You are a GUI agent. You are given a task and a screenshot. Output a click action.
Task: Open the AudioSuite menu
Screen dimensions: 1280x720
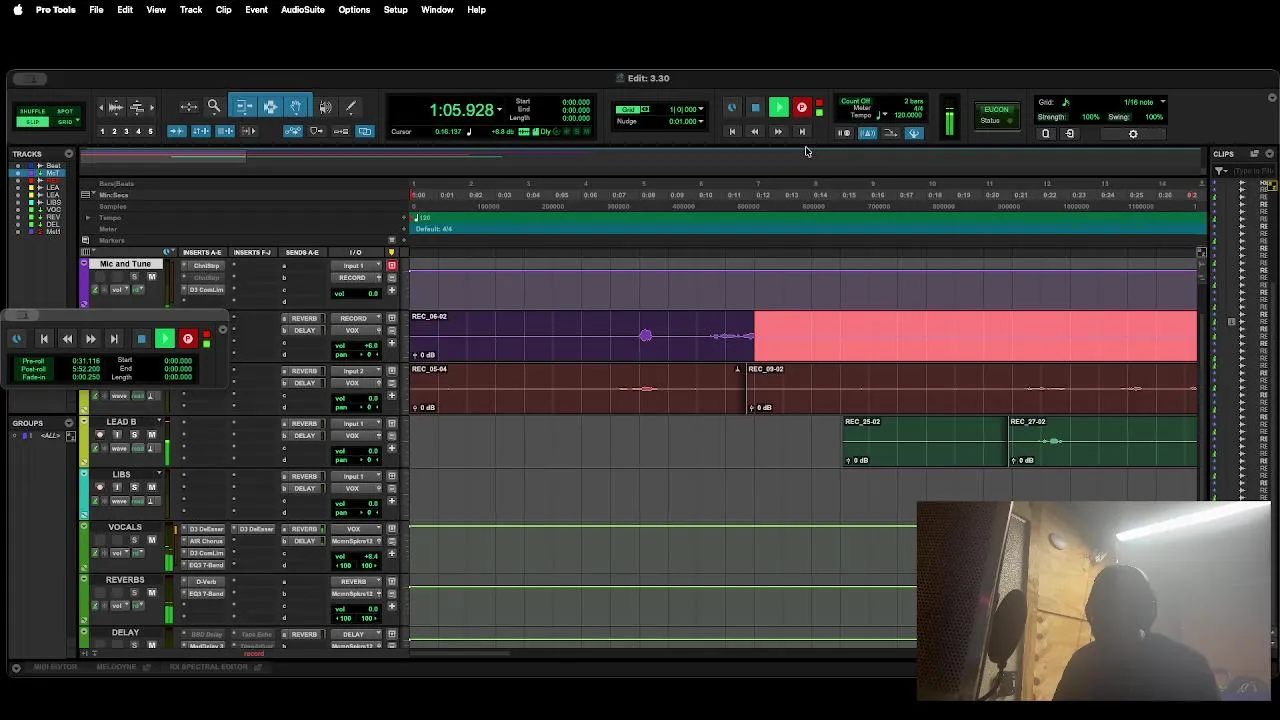click(303, 10)
